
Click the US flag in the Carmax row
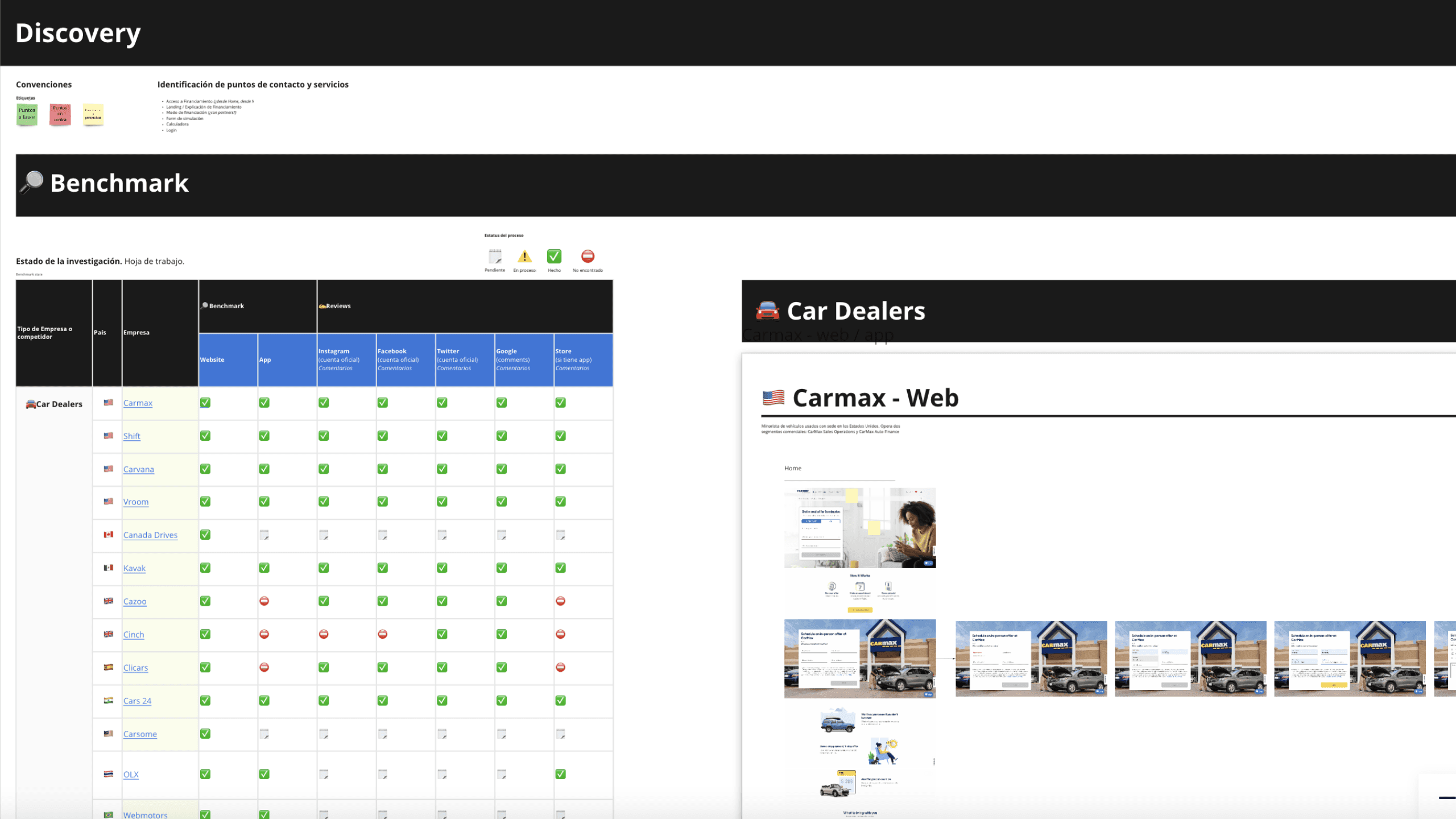pyautogui.click(x=108, y=403)
